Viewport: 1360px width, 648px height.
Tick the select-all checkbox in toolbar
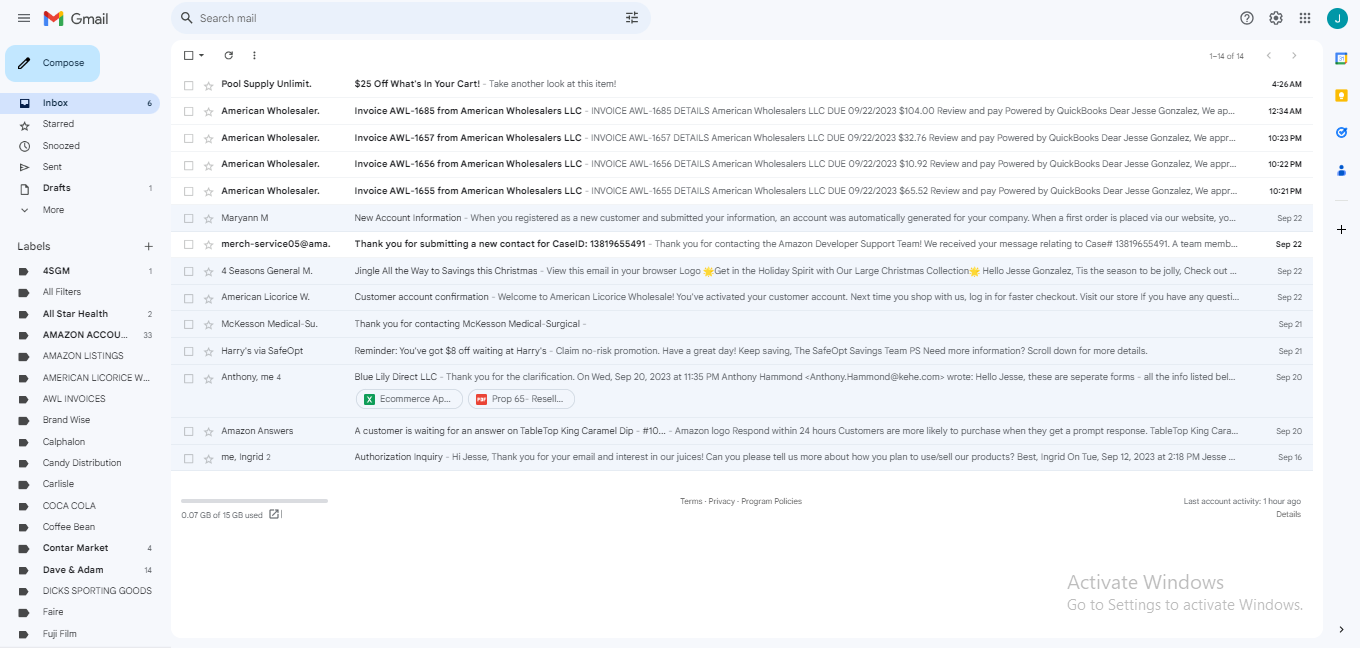tap(188, 56)
